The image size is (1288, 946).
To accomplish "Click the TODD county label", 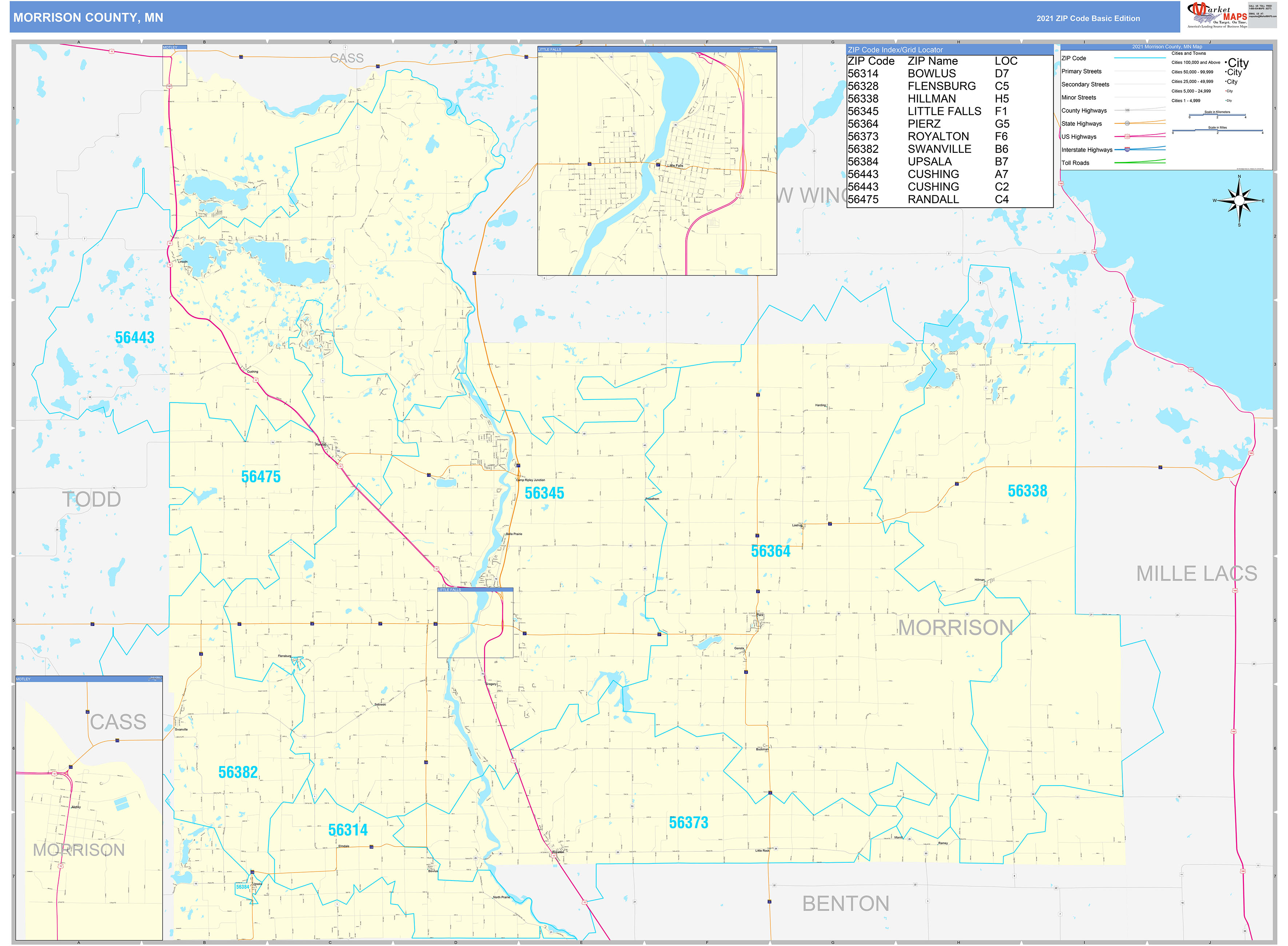I will click(92, 500).
